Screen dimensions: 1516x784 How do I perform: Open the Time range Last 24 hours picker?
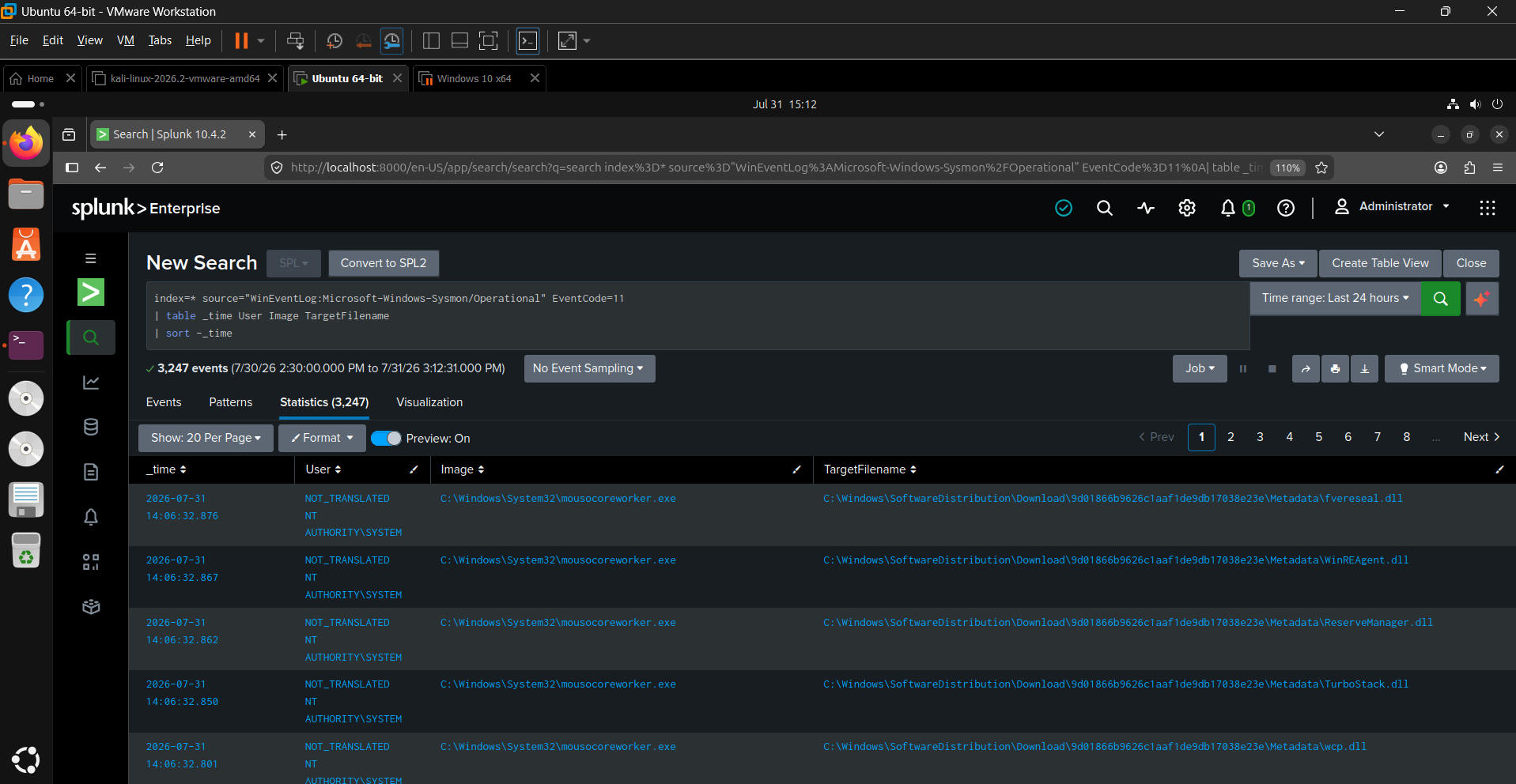pos(1336,299)
